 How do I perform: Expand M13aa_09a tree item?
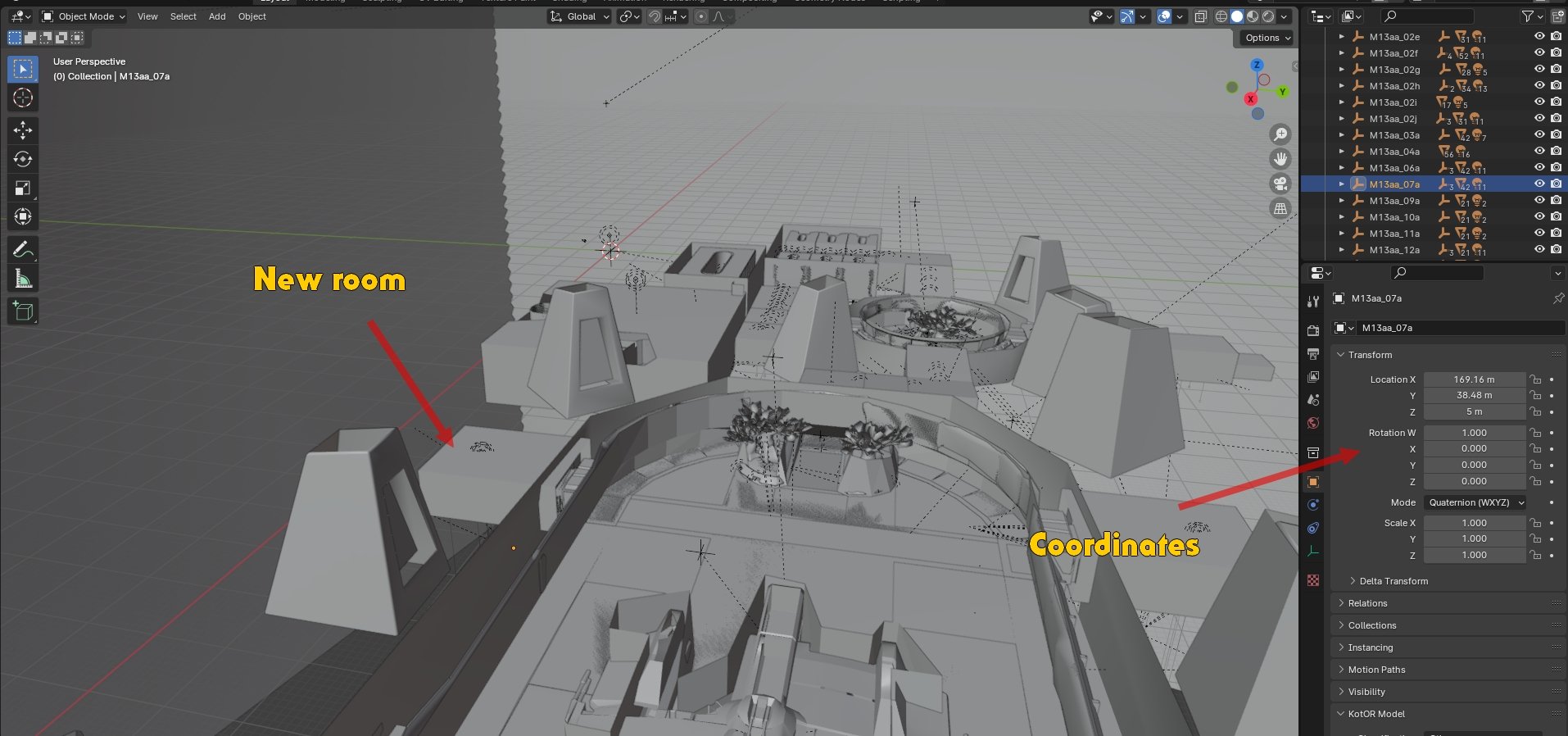click(x=1341, y=201)
